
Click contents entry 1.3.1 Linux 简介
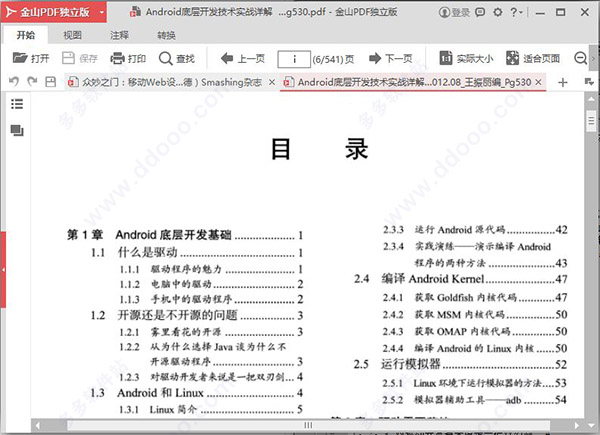(x=211, y=409)
